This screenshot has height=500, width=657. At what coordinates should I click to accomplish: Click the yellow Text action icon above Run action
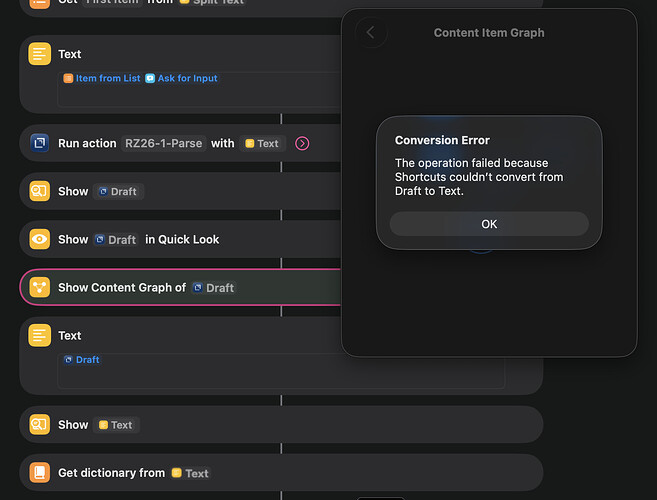click(39, 54)
